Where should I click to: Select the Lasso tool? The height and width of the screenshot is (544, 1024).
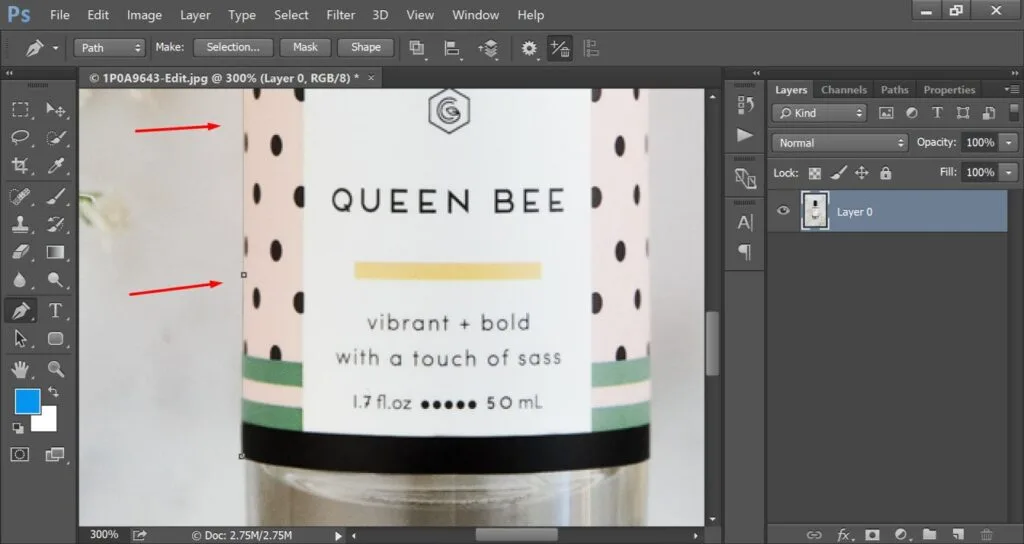(x=21, y=137)
